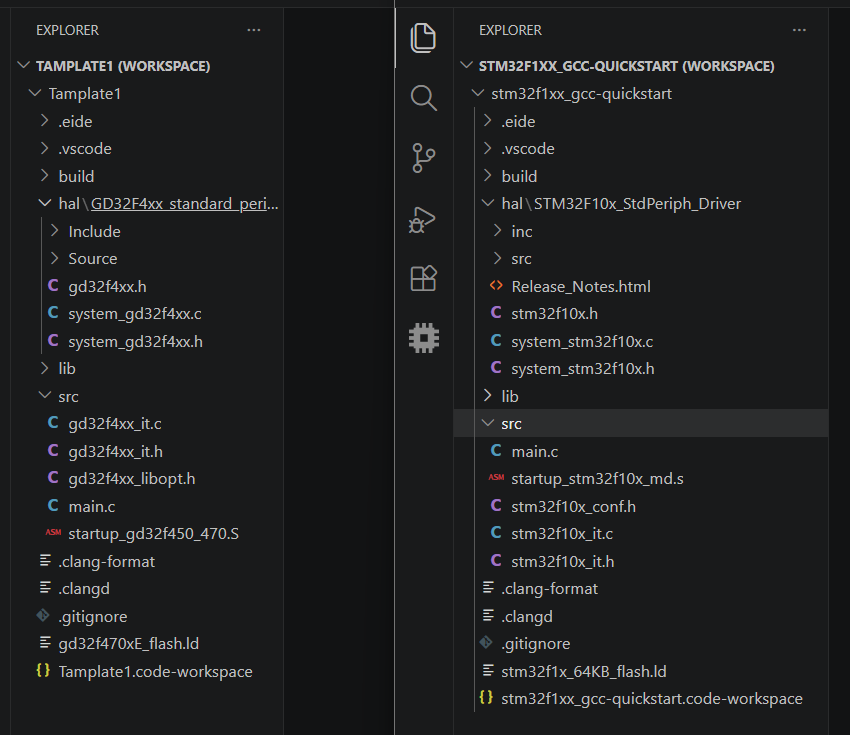Open Tamplate1.code-workspace file
Viewport: 850px width, 735px height.
click(x=146, y=672)
